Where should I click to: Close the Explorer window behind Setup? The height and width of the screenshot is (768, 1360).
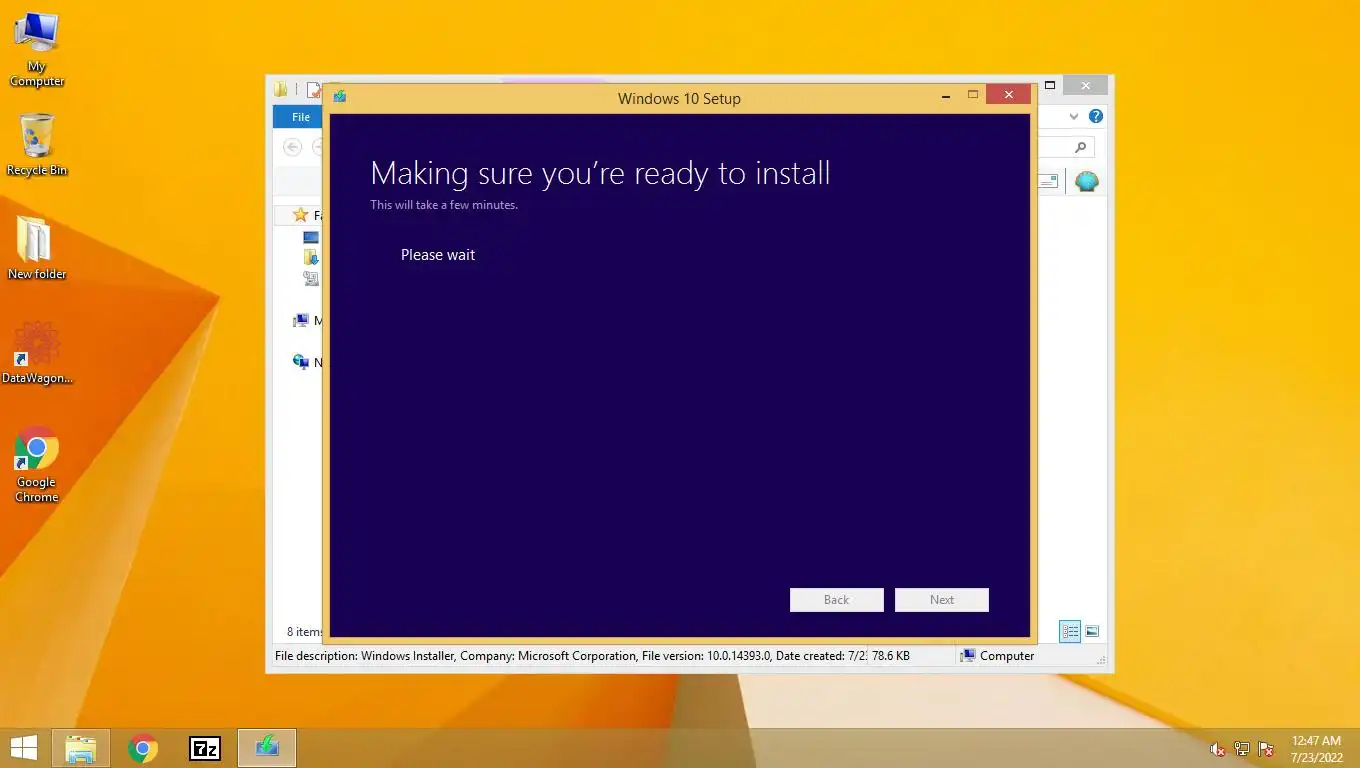[1085, 86]
